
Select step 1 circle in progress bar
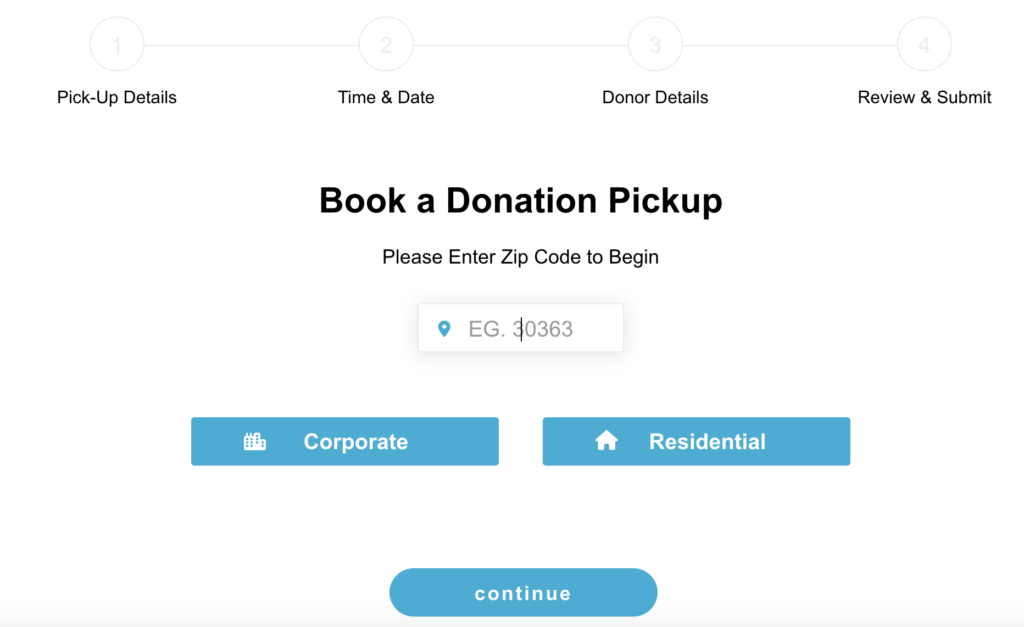[x=117, y=44]
